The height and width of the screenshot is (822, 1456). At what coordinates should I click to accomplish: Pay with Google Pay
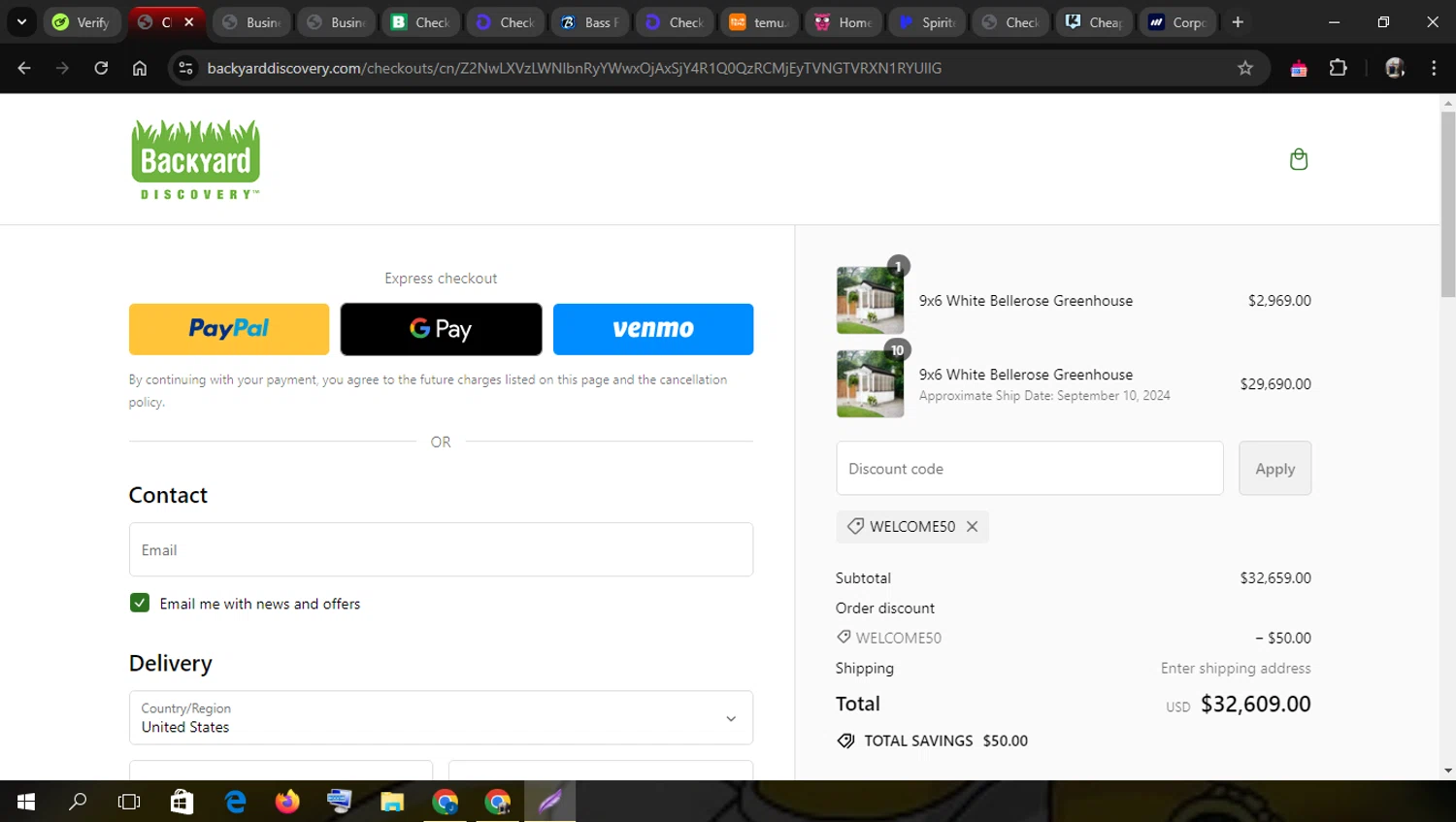[x=441, y=329]
